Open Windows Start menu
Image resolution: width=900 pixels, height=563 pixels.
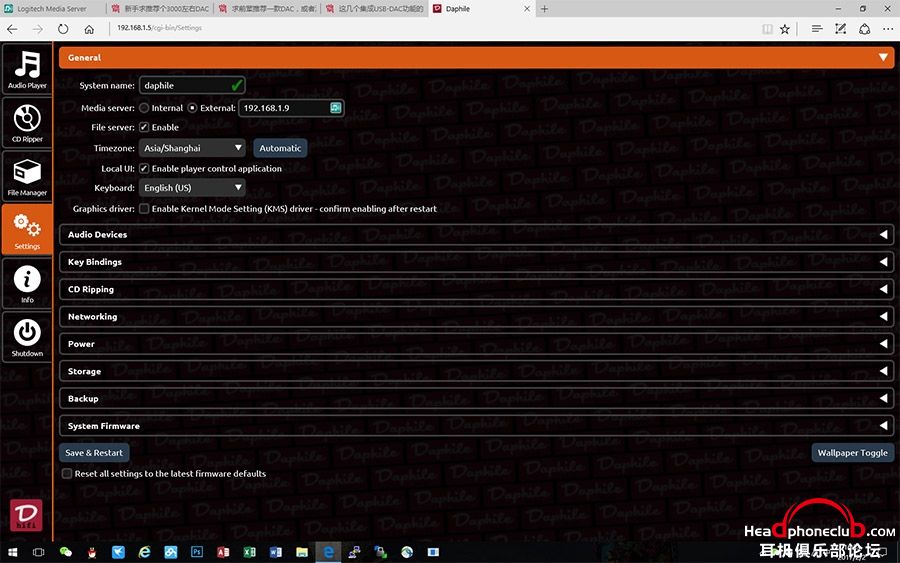pos(12,552)
